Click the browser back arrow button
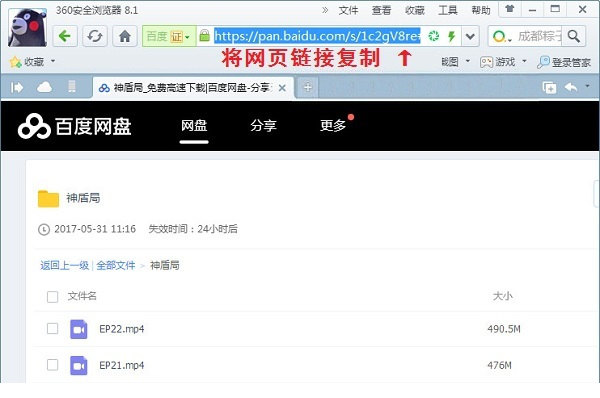Viewport: 600px width, 398px height. (x=65, y=36)
